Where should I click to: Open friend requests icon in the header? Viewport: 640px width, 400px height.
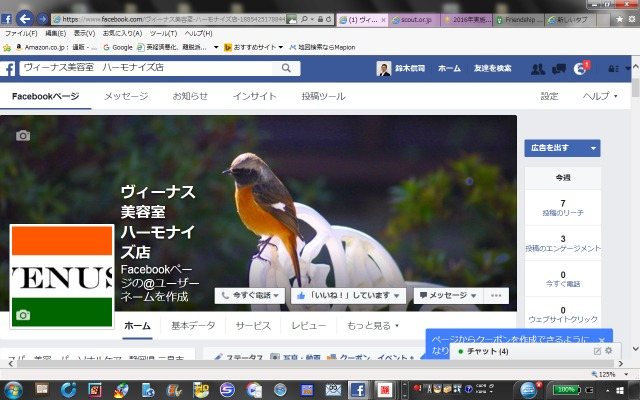coord(538,69)
